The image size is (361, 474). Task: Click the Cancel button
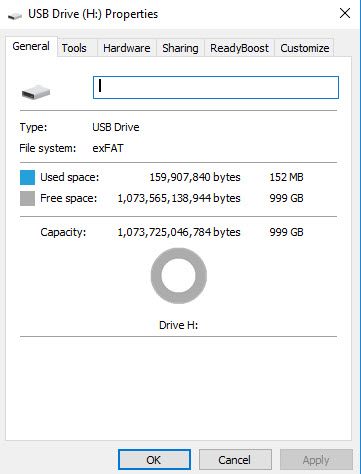click(x=235, y=460)
